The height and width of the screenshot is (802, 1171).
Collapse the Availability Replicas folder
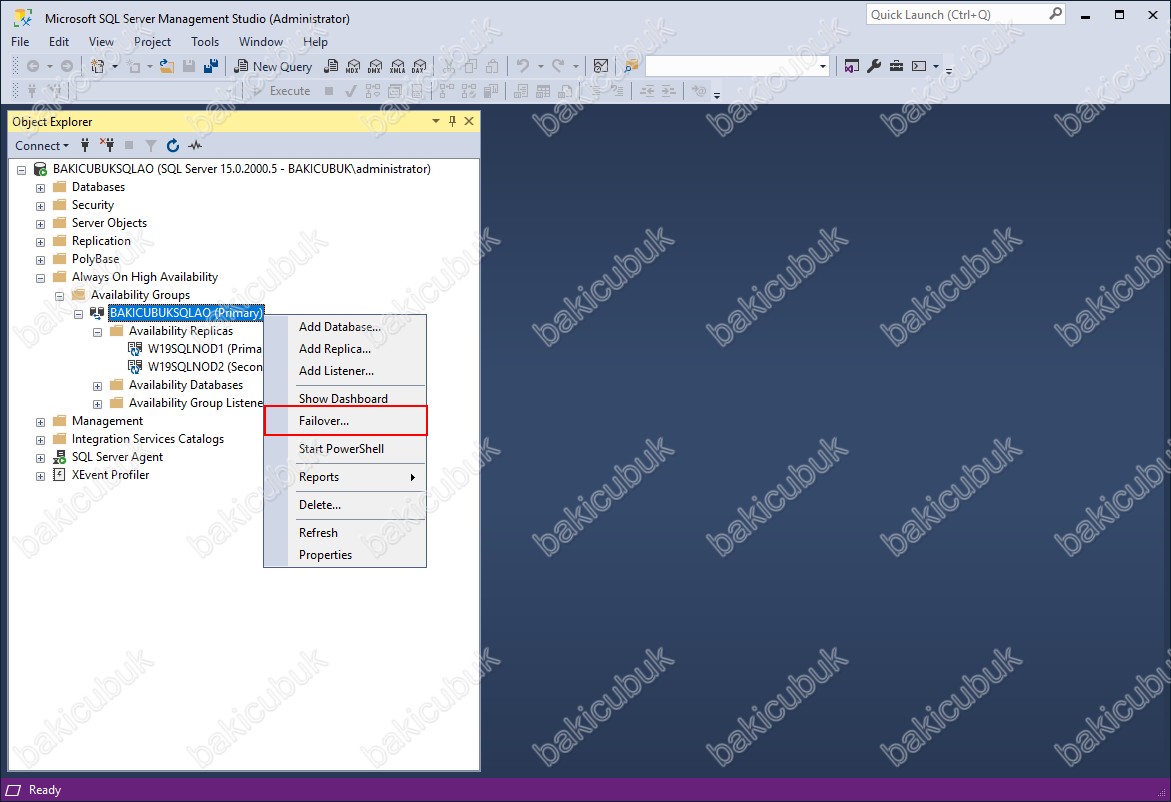click(x=97, y=332)
